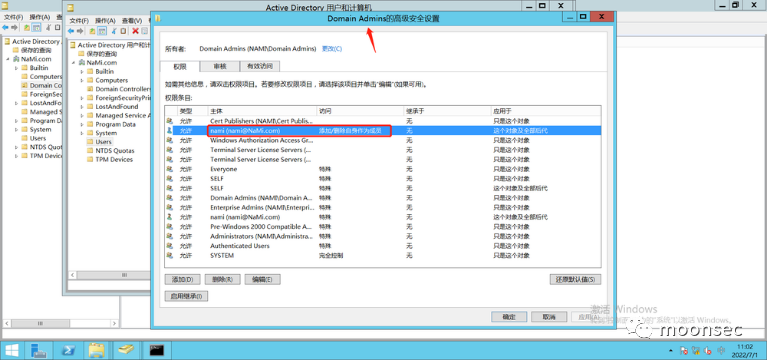Click the group icon of Cert Publishers row
767x360 pixels.
coord(170,121)
